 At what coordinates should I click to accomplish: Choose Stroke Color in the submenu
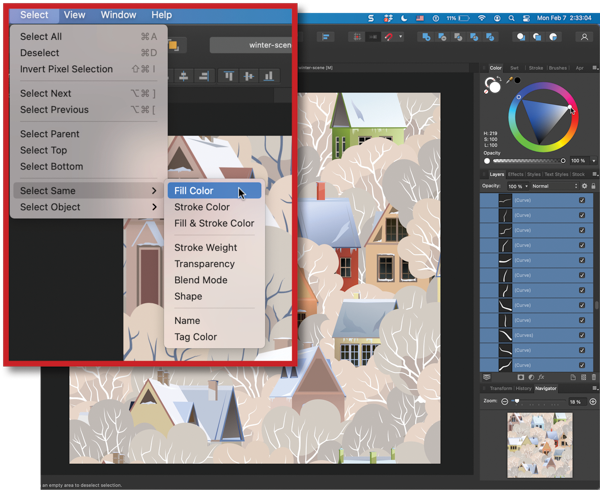point(202,207)
